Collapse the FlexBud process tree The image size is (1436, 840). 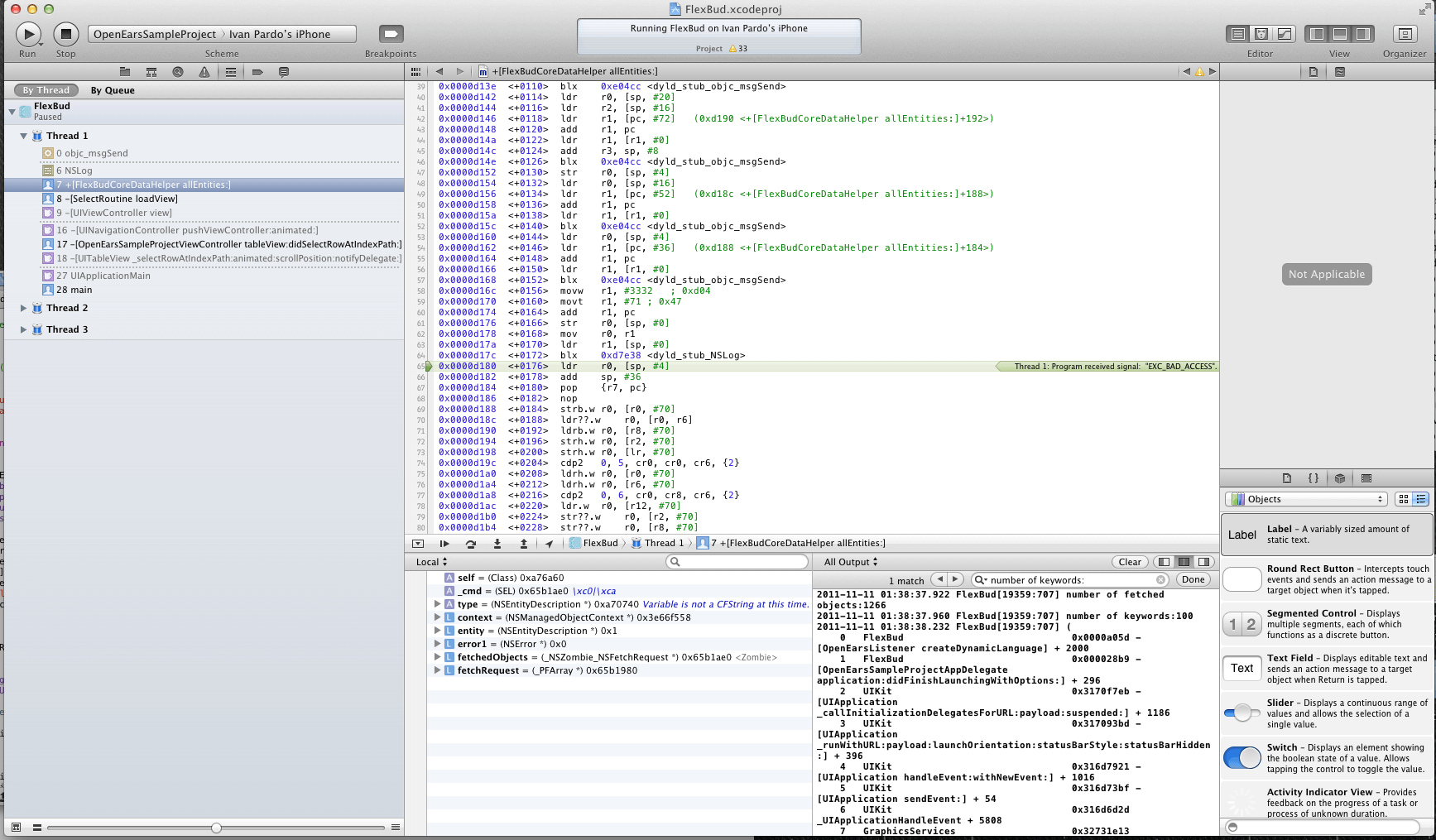(x=12, y=111)
